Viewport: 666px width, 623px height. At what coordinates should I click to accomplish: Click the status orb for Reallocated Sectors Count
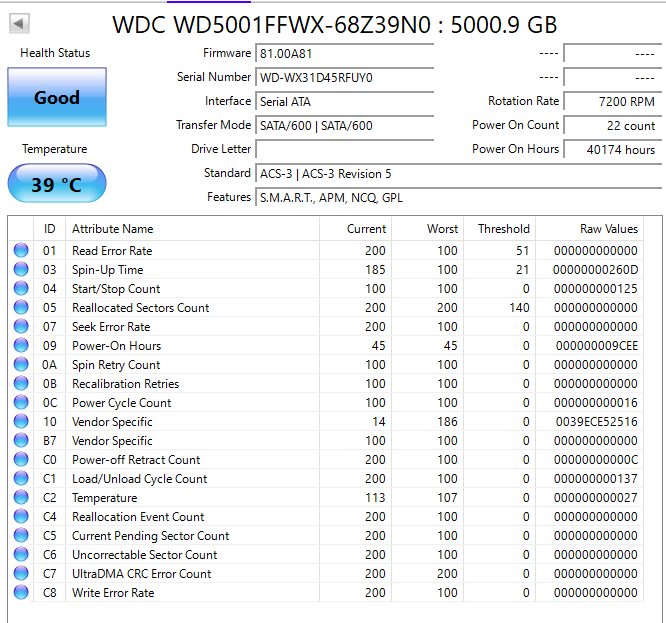click(21, 308)
